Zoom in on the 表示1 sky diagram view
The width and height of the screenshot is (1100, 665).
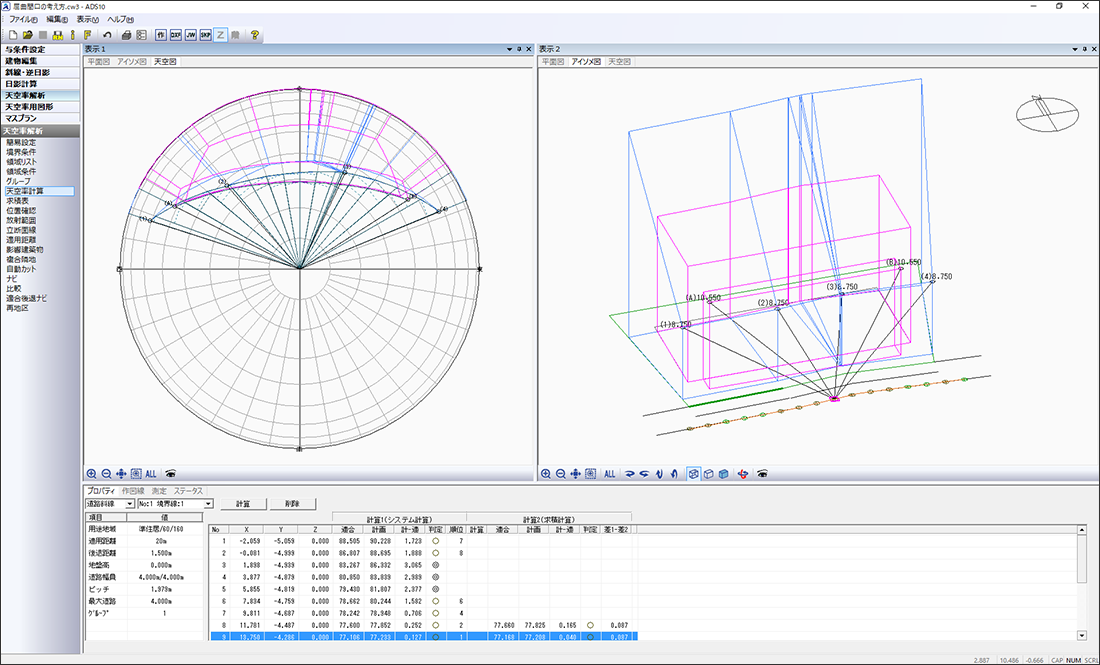tap(92, 474)
